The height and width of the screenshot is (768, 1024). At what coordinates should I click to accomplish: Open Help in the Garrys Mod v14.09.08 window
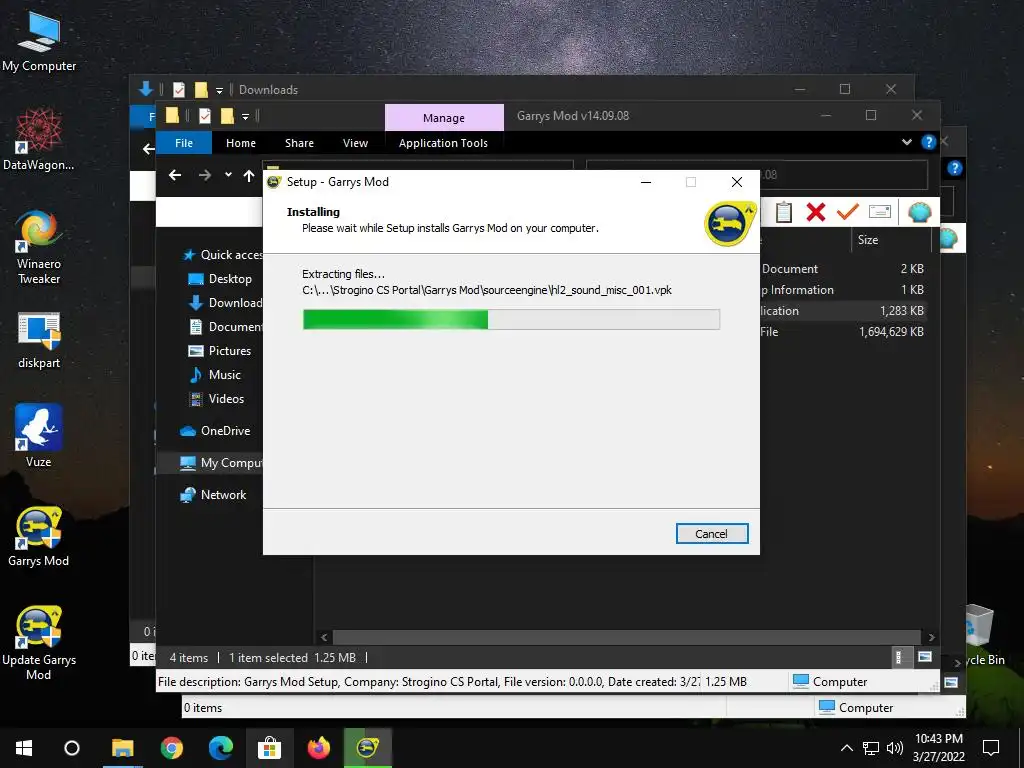point(928,142)
